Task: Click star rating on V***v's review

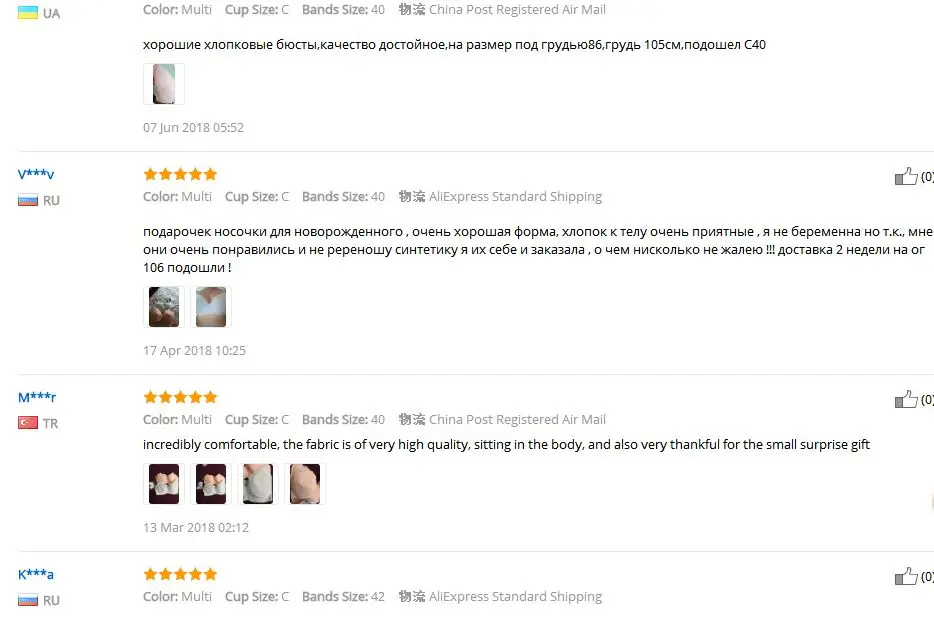Action: click(x=180, y=174)
